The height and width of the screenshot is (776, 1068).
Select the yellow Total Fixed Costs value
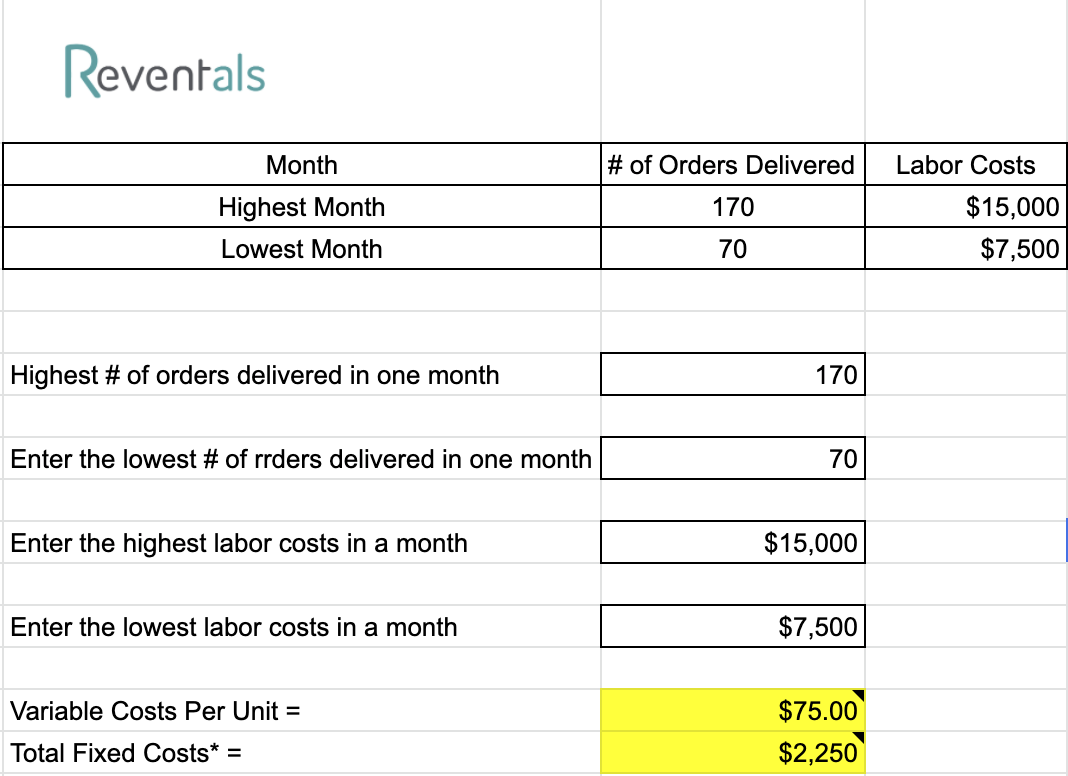tap(732, 753)
